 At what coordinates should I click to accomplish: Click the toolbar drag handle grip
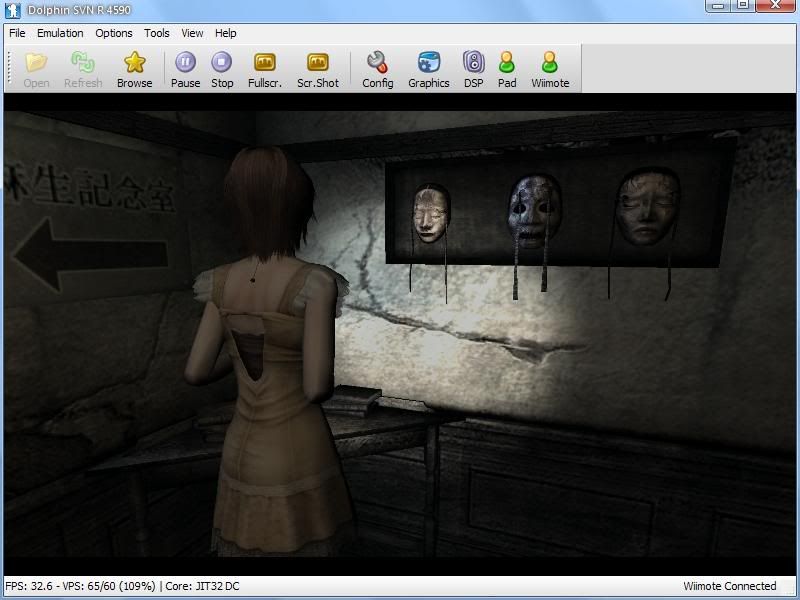[9, 67]
